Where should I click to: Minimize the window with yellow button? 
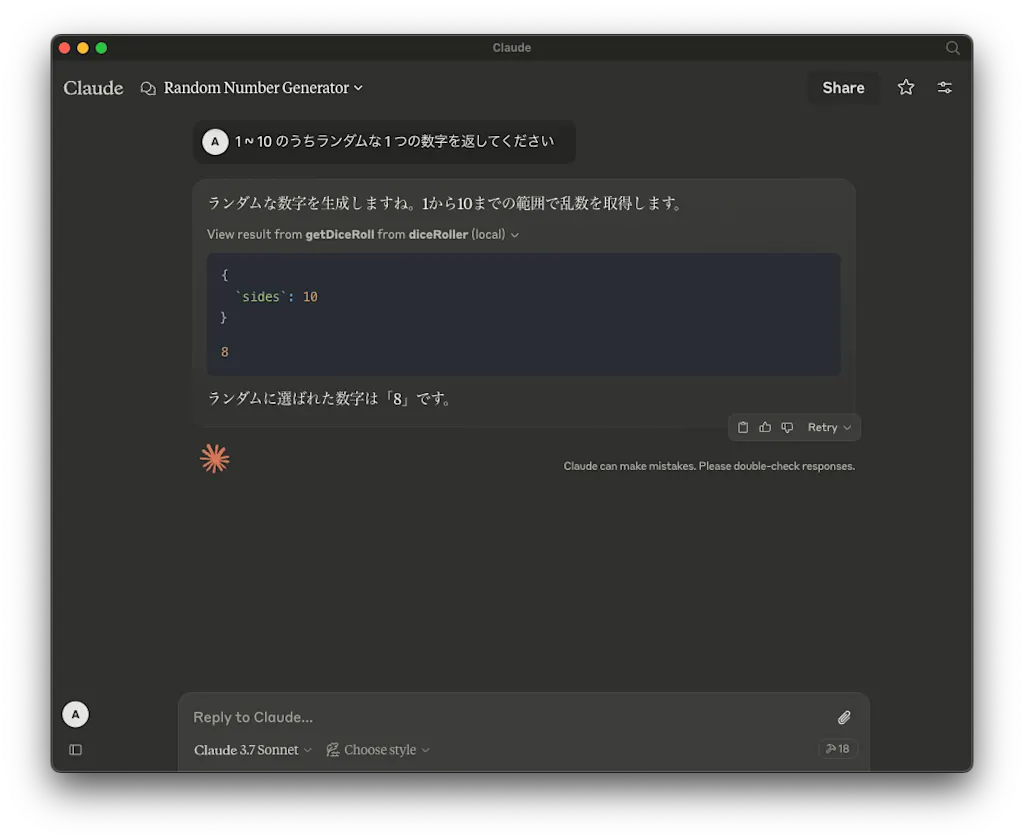83,48
